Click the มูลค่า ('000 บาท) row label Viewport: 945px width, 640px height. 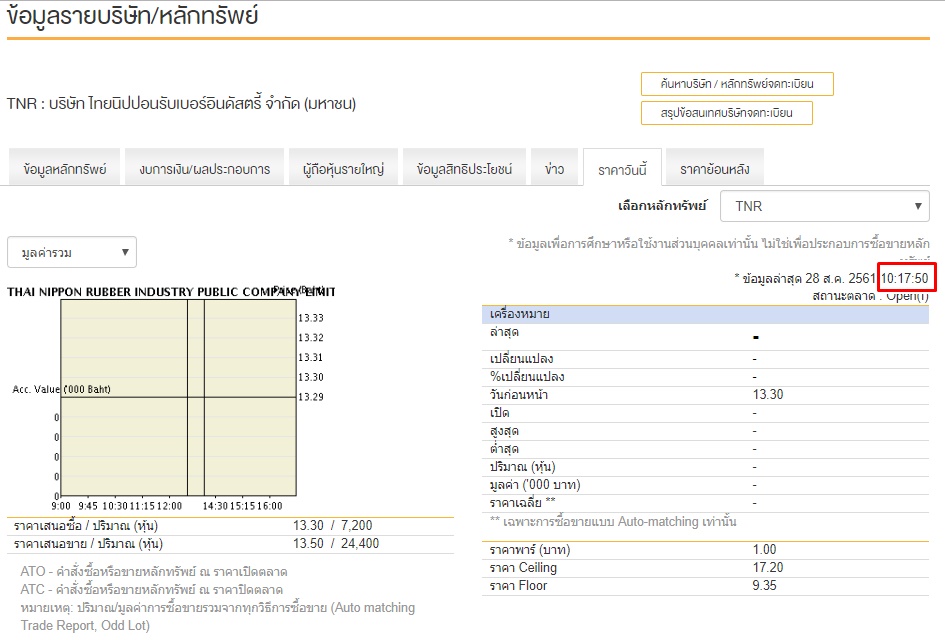(535, 485)
